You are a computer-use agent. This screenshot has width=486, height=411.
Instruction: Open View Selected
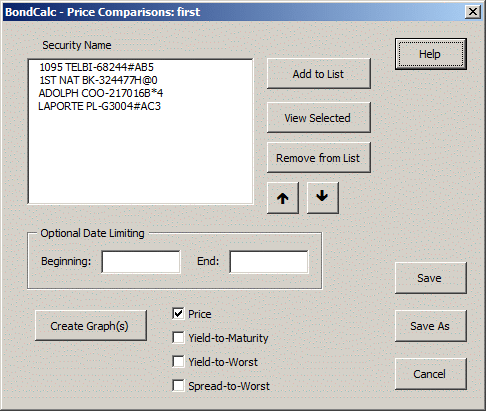(319, 118)
